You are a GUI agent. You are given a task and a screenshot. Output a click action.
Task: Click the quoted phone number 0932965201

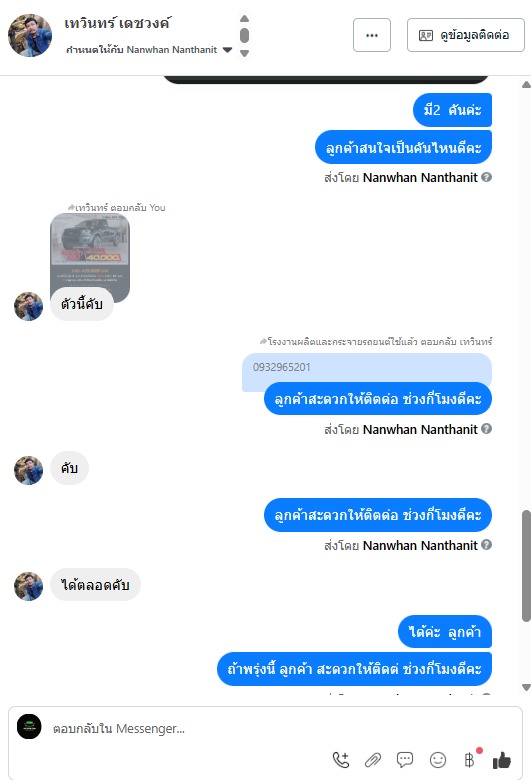tap(282, 367)
